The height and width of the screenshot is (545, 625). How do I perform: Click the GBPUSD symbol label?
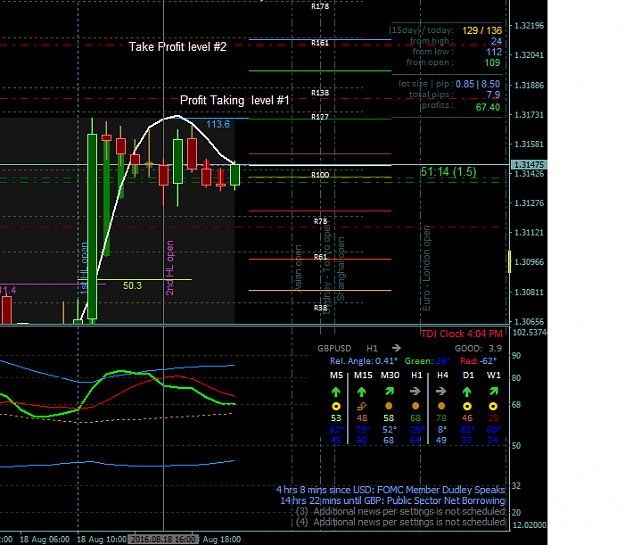tap(334, 348)
